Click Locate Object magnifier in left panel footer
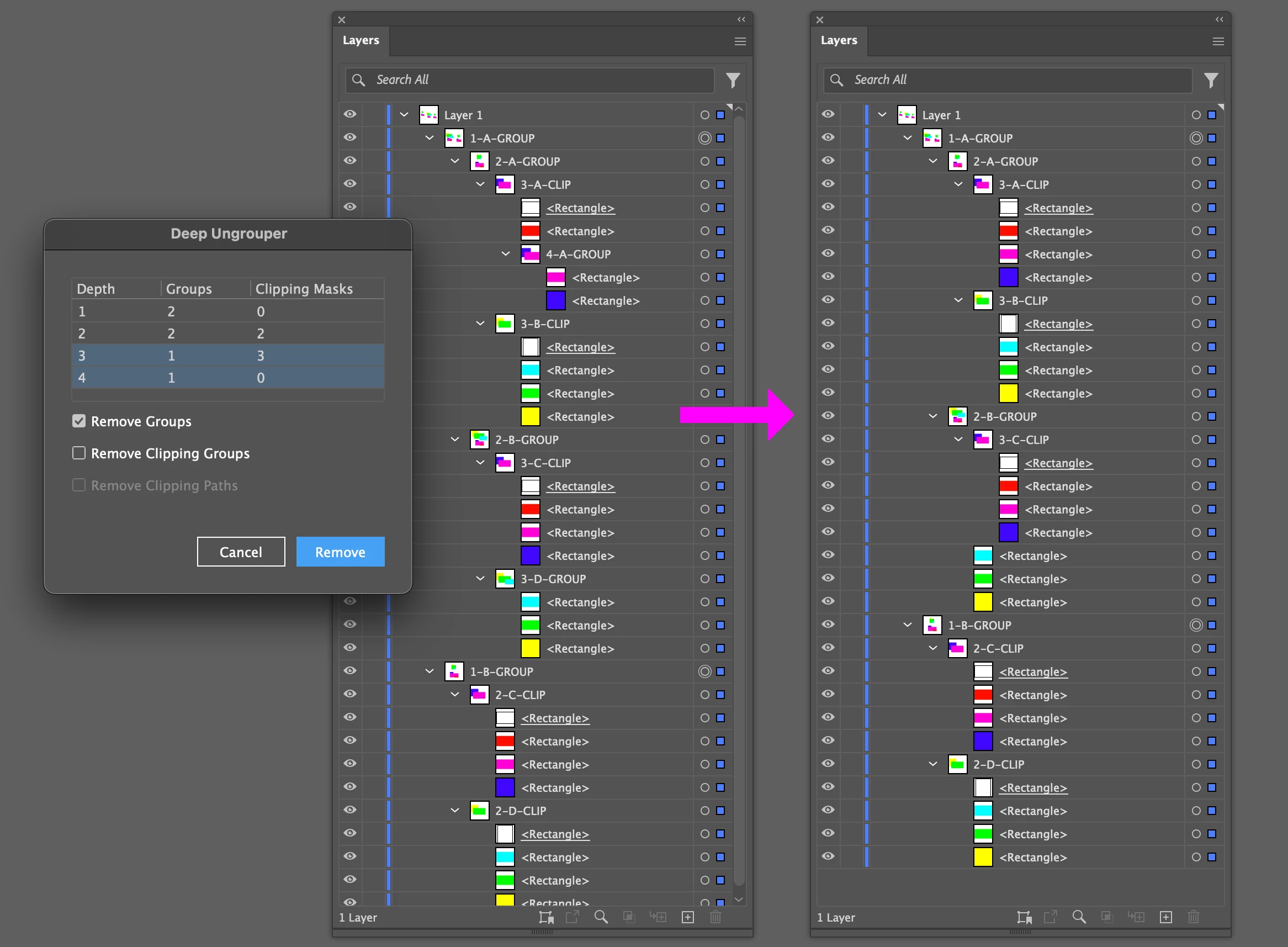 coord(601,917)
